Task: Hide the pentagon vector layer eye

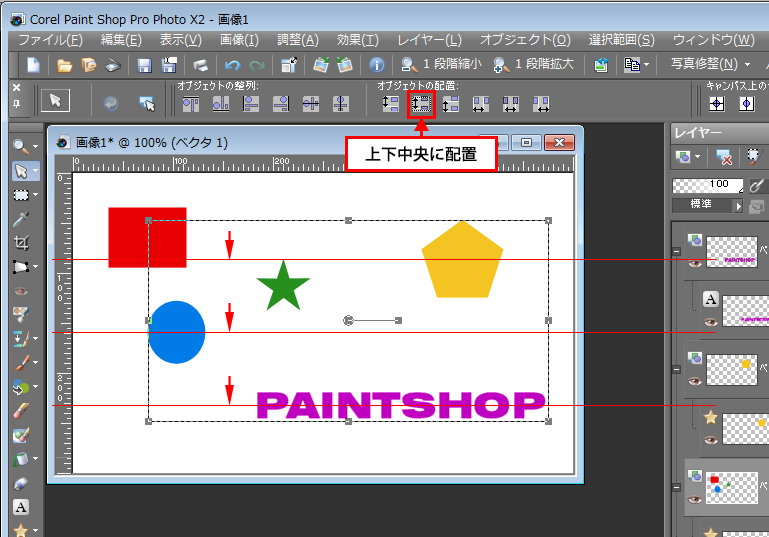Action: point(694,381)
